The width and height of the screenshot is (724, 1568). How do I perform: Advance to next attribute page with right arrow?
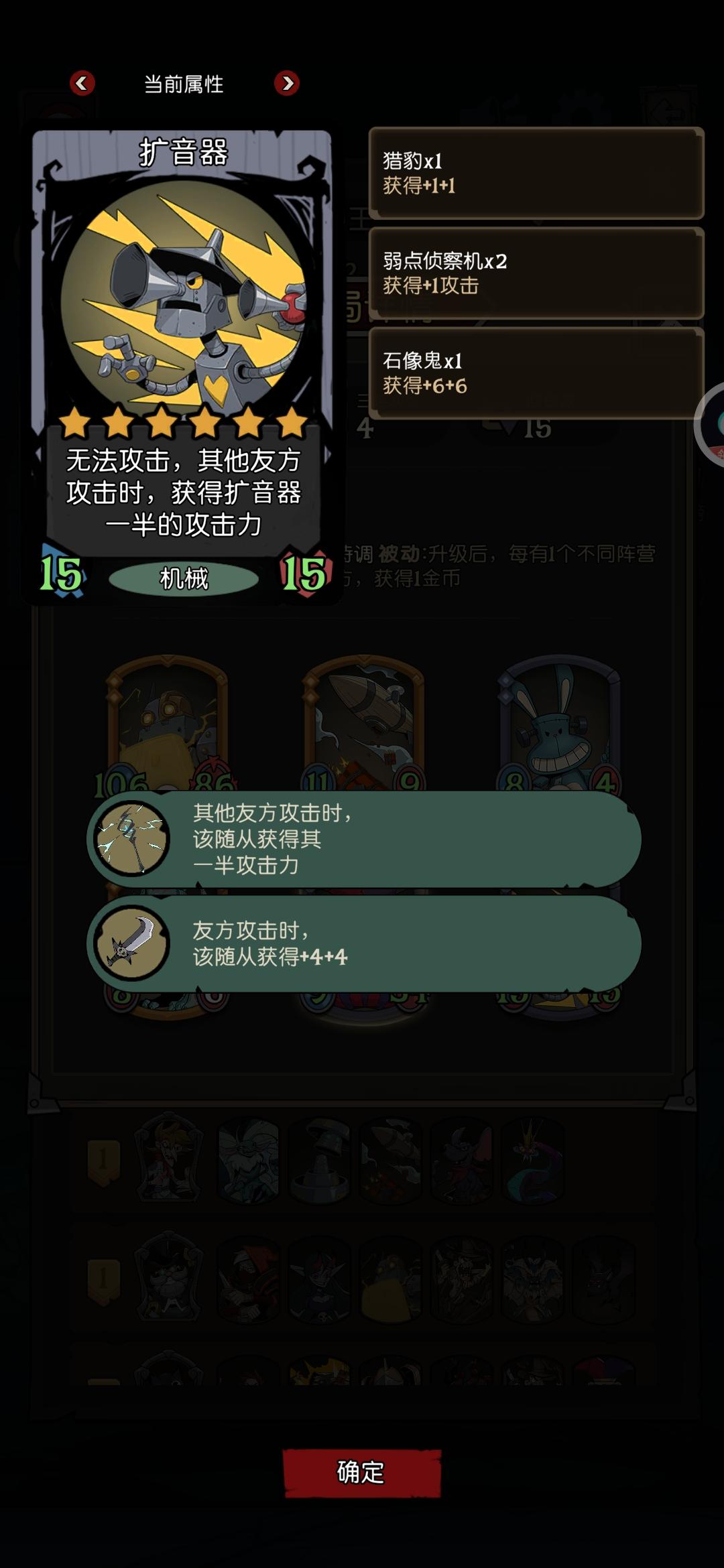[x=287, y=83]
